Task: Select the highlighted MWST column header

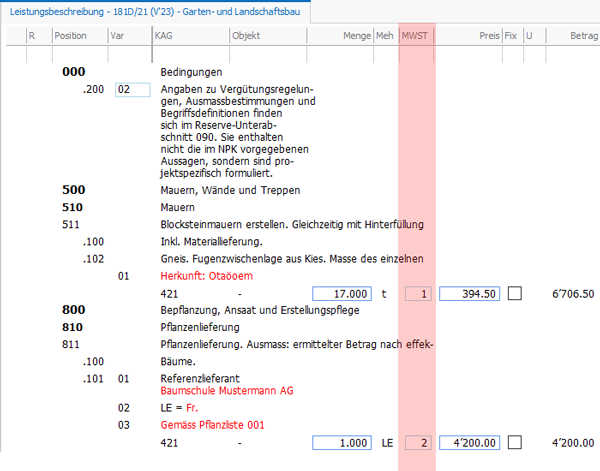Action: [x=416, y=36]
